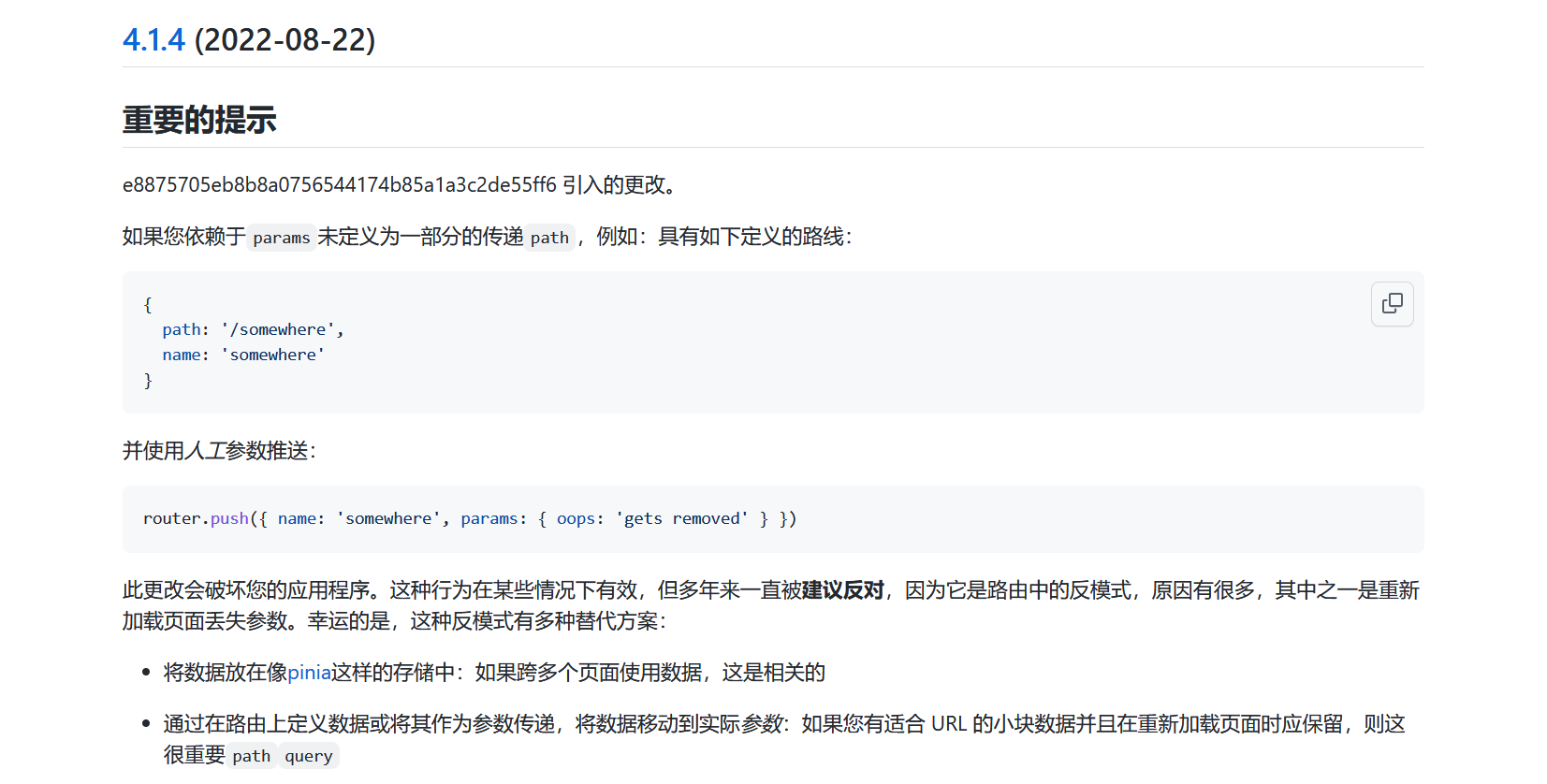Click the inline path code in paragraph
Viewport: 1547px width, 784px height.
pos(549,238)
